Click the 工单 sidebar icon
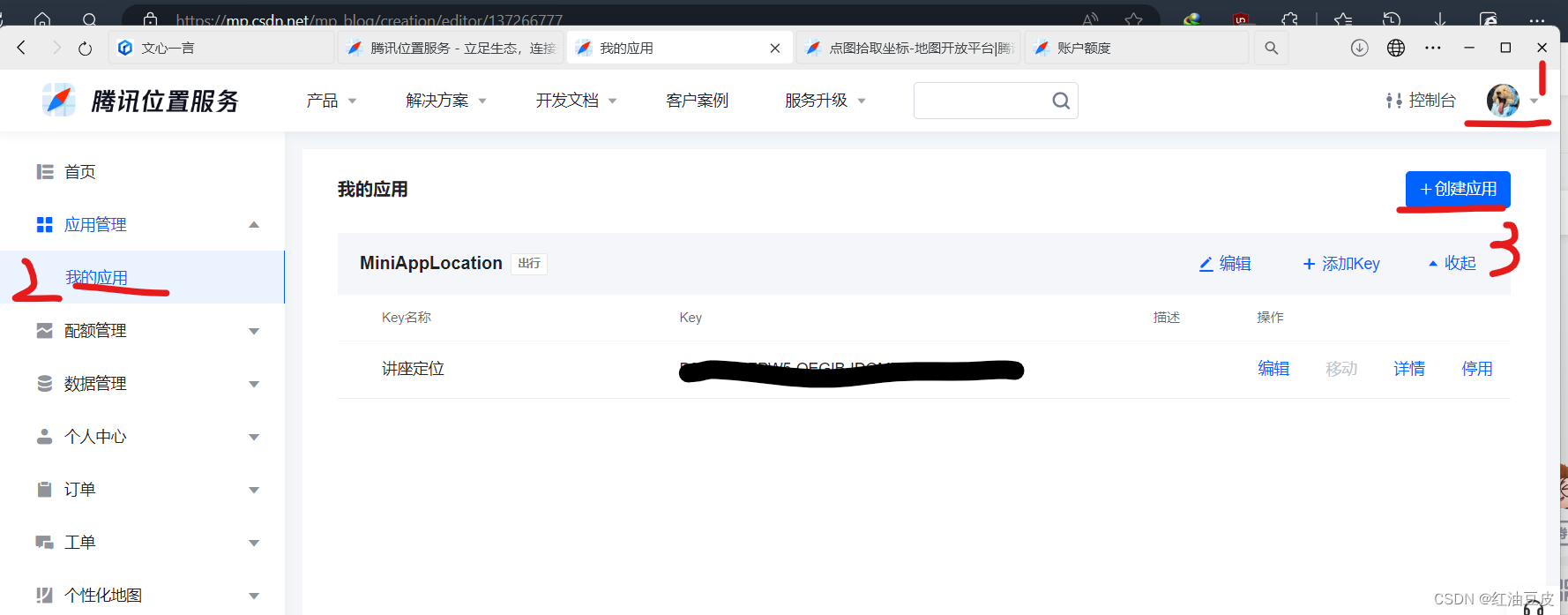Screen dimensions: 1568x615 coord(45,543)
